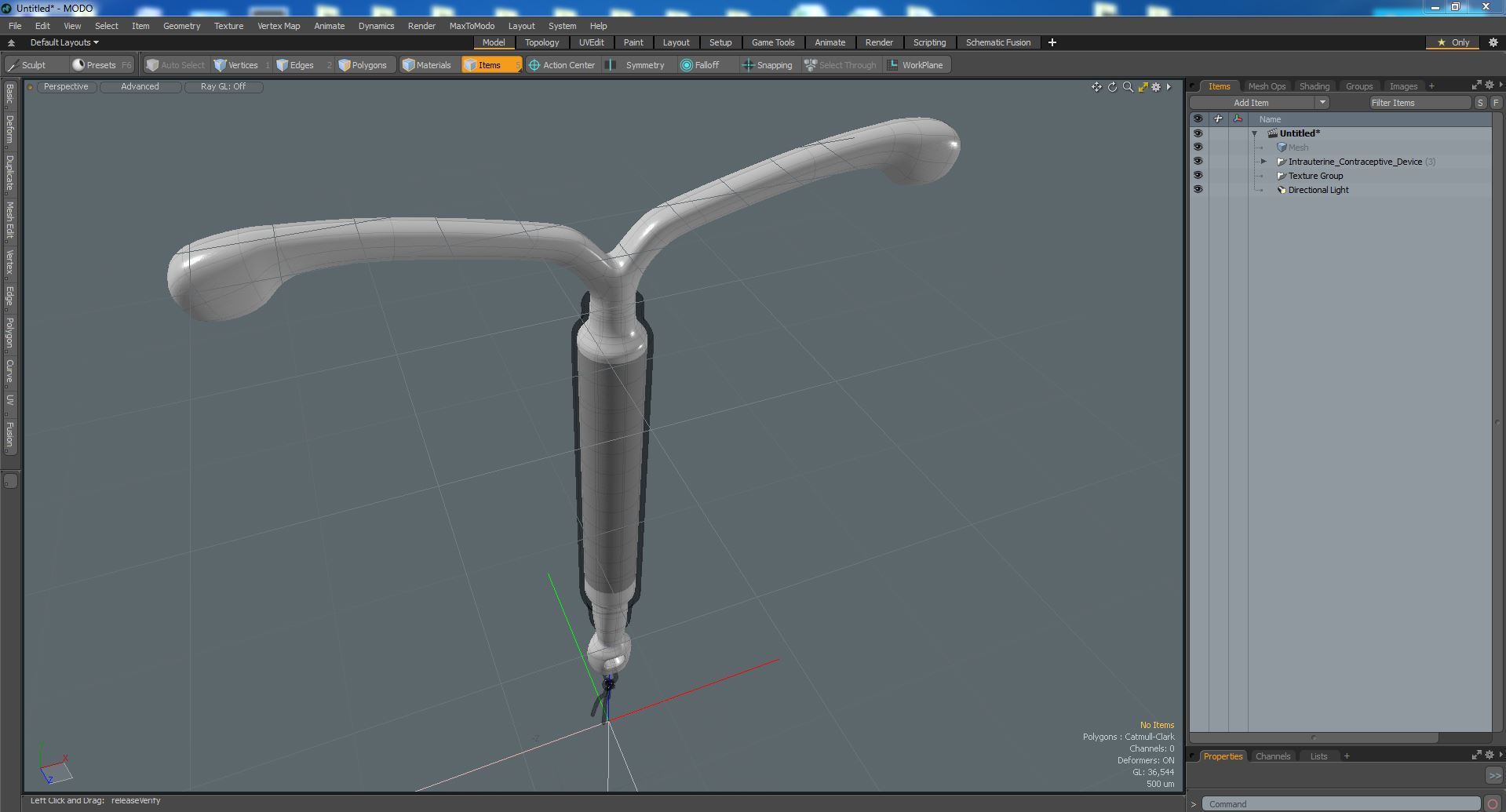Image resolution: width=1506 pixels, height=812 pixels.
Task: Open the WorkPlane options
Action: click(917, 65)
